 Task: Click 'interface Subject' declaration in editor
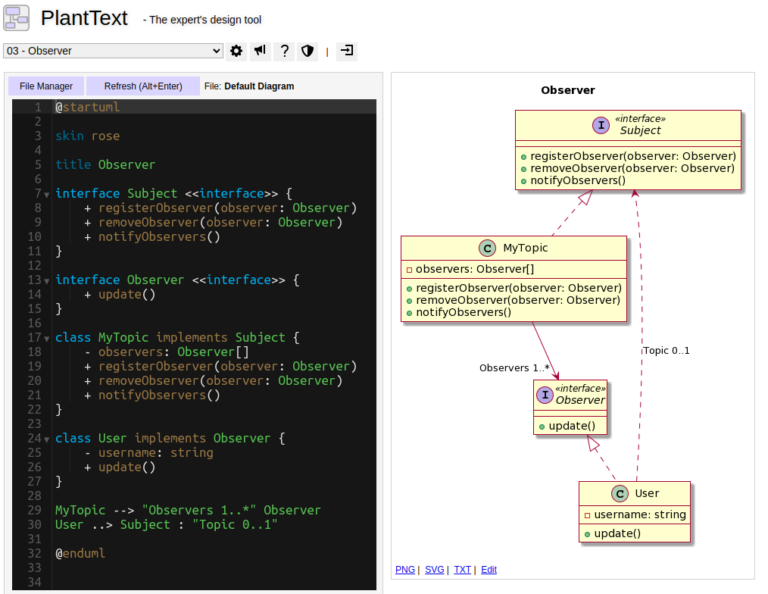[x=174, y=193]
